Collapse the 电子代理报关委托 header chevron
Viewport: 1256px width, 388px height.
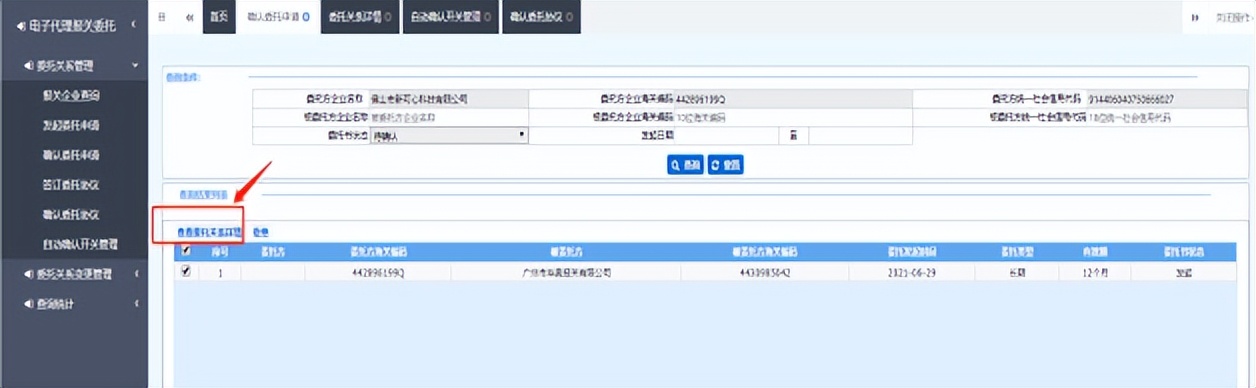(x=135, y=23)
